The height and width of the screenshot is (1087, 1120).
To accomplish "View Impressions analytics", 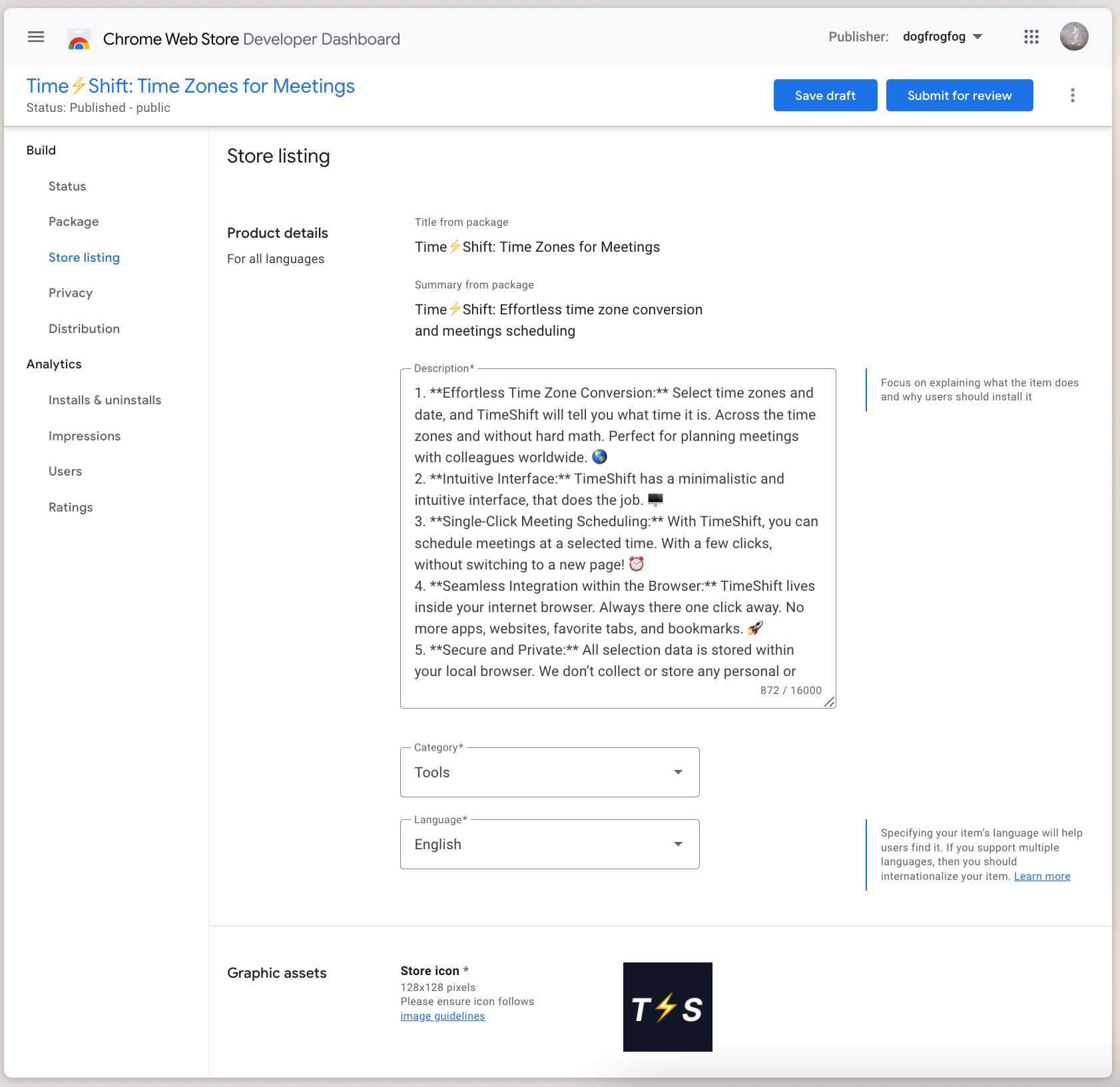I will (x=85, y=436).
